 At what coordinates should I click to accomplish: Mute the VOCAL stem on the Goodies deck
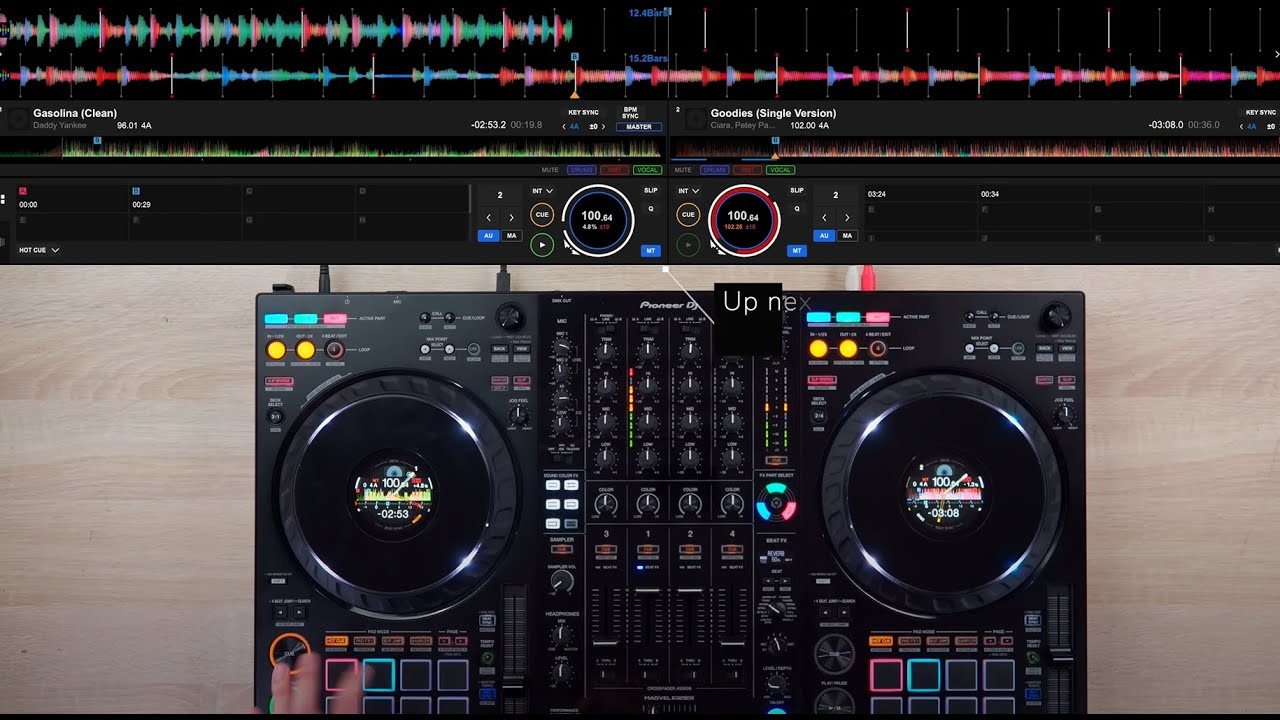pyautogui.click(x=780, y=170)
